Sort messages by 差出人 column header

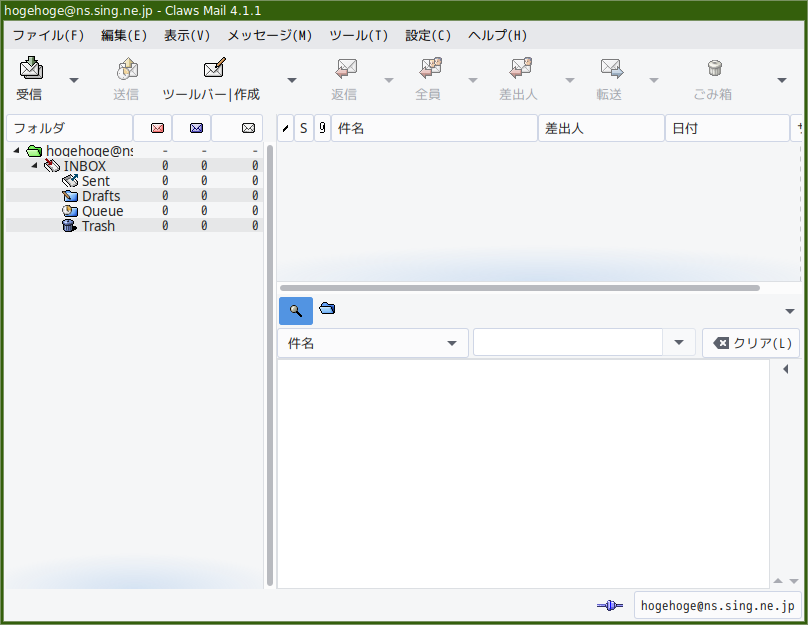[601, 128]
